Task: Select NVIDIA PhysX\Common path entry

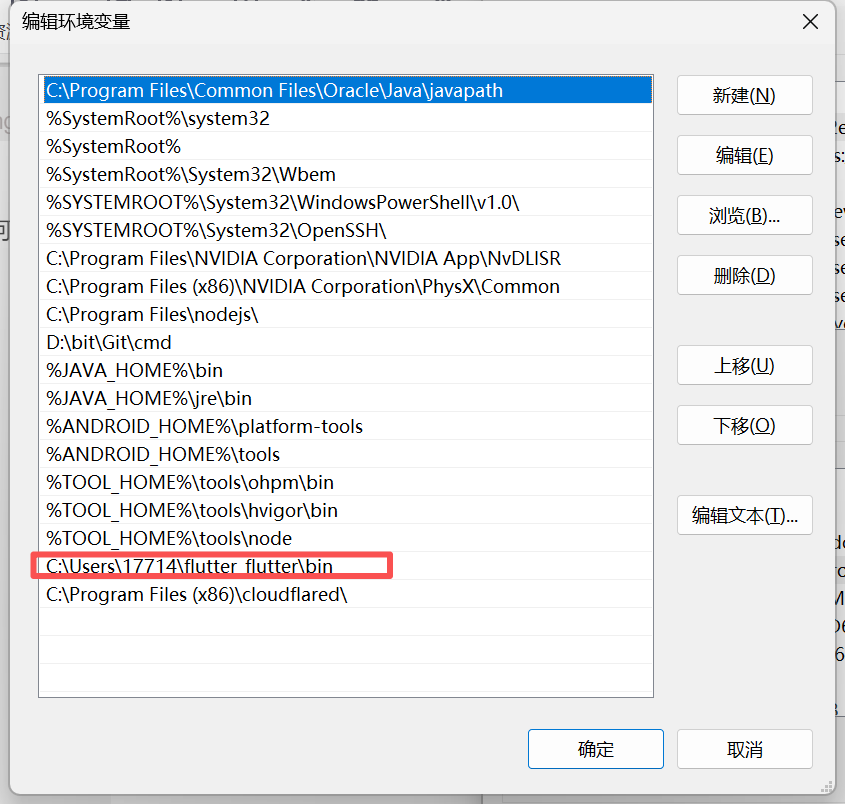Action: (346, 286)
